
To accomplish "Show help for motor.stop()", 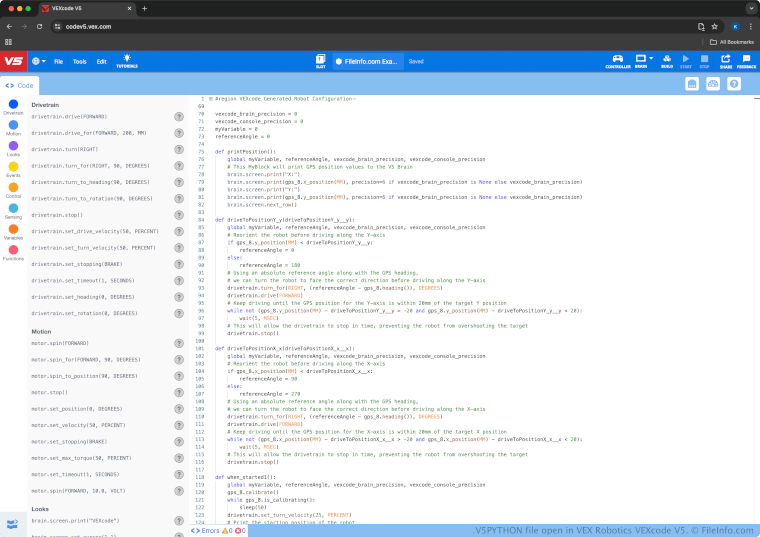I will (179, 393).
